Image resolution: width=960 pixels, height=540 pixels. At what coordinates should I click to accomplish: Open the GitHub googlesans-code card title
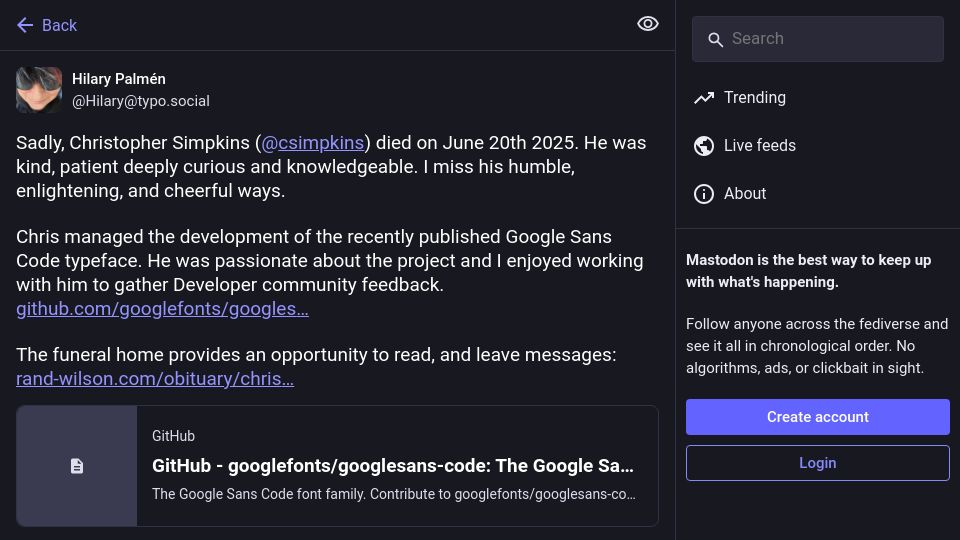[392, 466]
